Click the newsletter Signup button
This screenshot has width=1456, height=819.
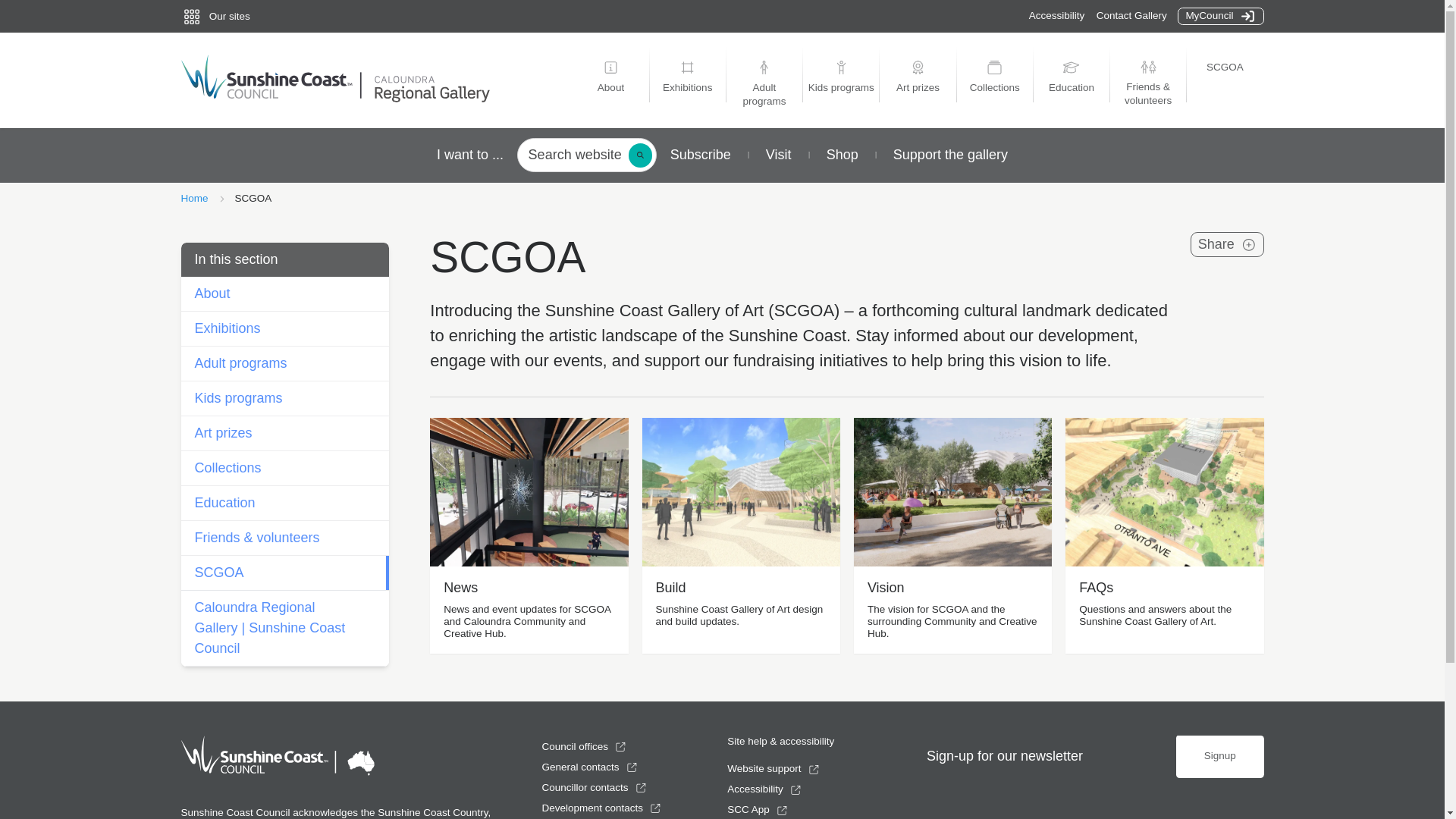pos(1219,757)
